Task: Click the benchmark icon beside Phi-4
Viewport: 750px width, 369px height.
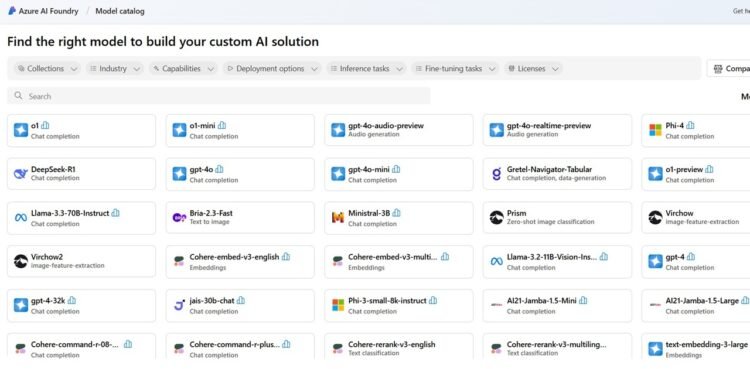Action: [690, 125]
